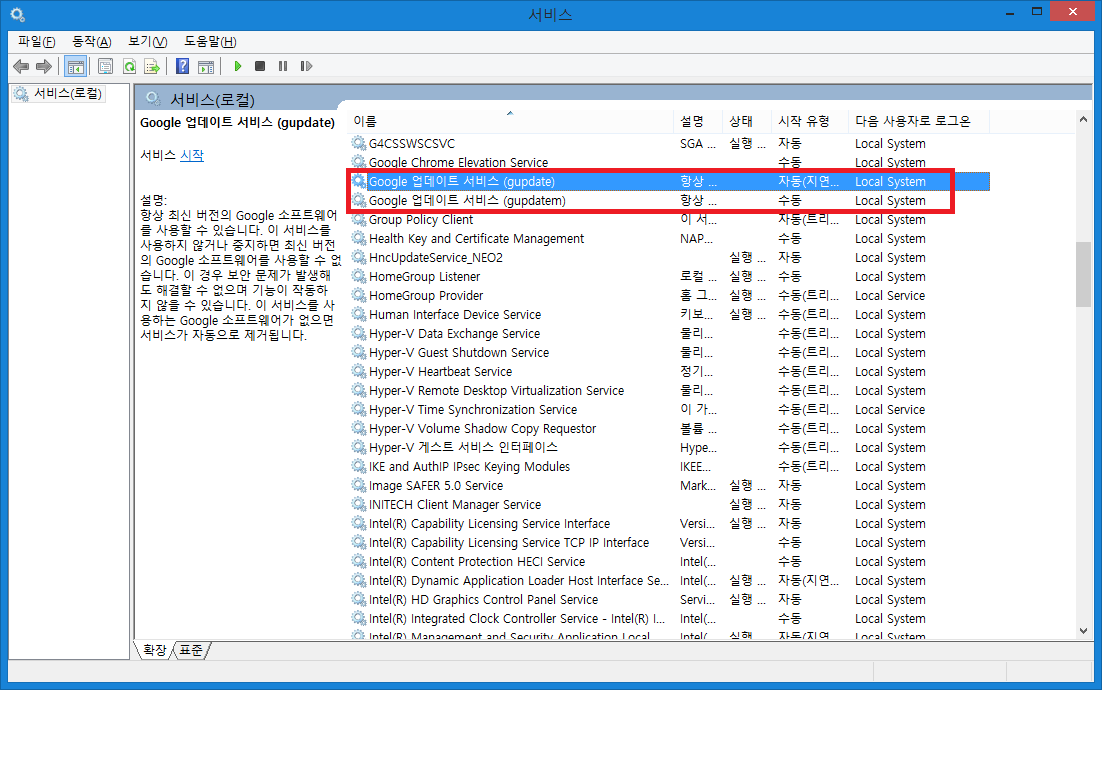Open the blue Help toolbar icon
The width and height of the screenshot is (1102, 770).
pos(183,66)
